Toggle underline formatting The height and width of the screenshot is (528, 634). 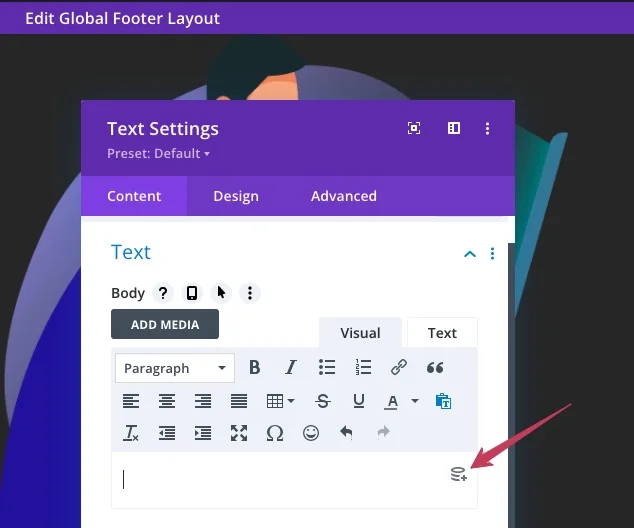pos(359,401)
